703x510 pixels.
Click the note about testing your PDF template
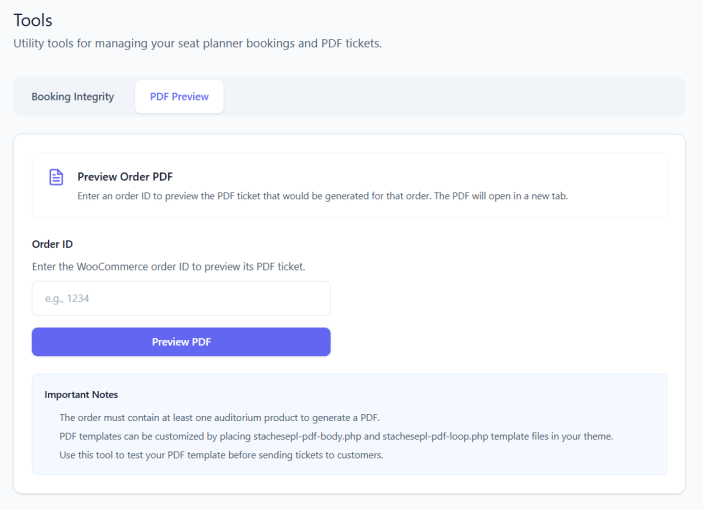pos(221,456)
